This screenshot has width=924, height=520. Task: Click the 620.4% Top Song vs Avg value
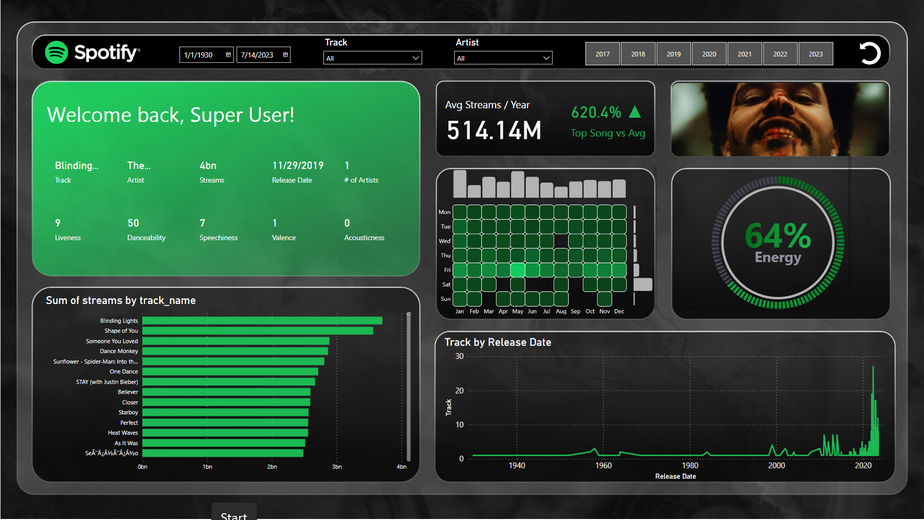596,112
